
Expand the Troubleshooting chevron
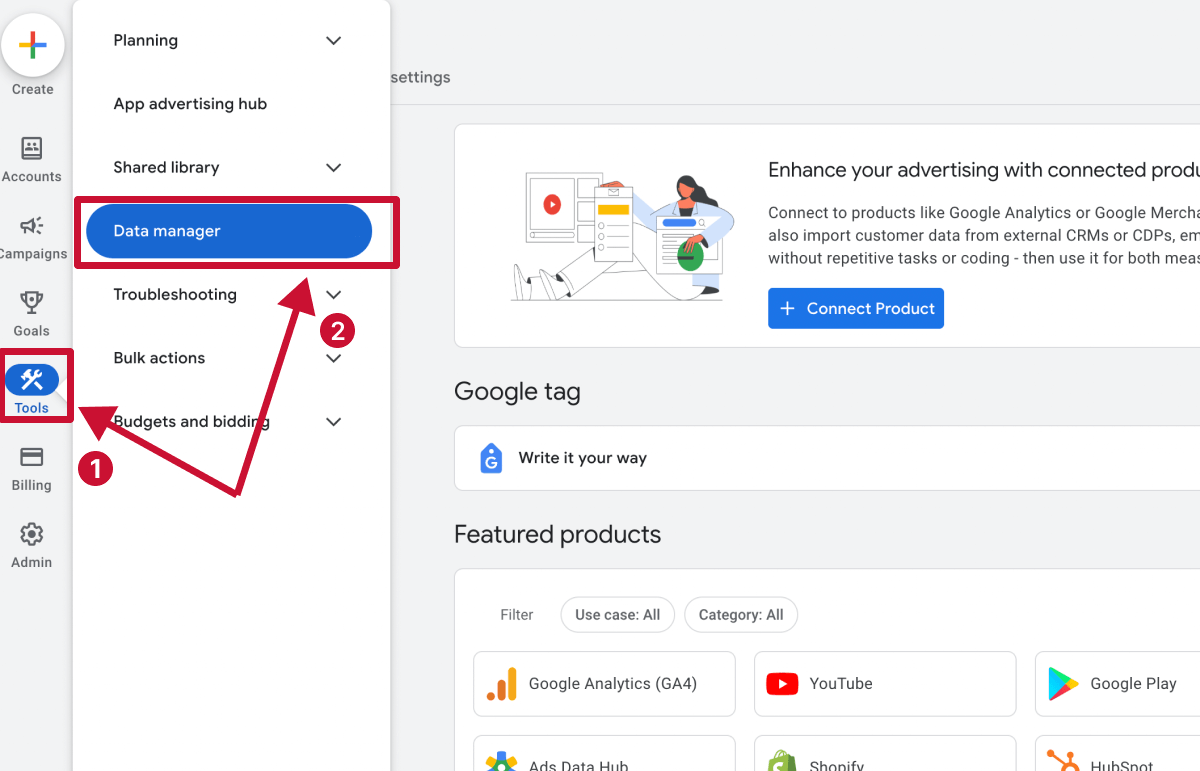(334, 295)
